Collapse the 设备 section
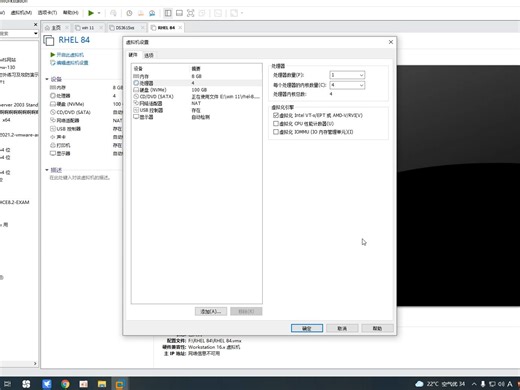Viewport: 520px width, 390px height. [47, 79]
